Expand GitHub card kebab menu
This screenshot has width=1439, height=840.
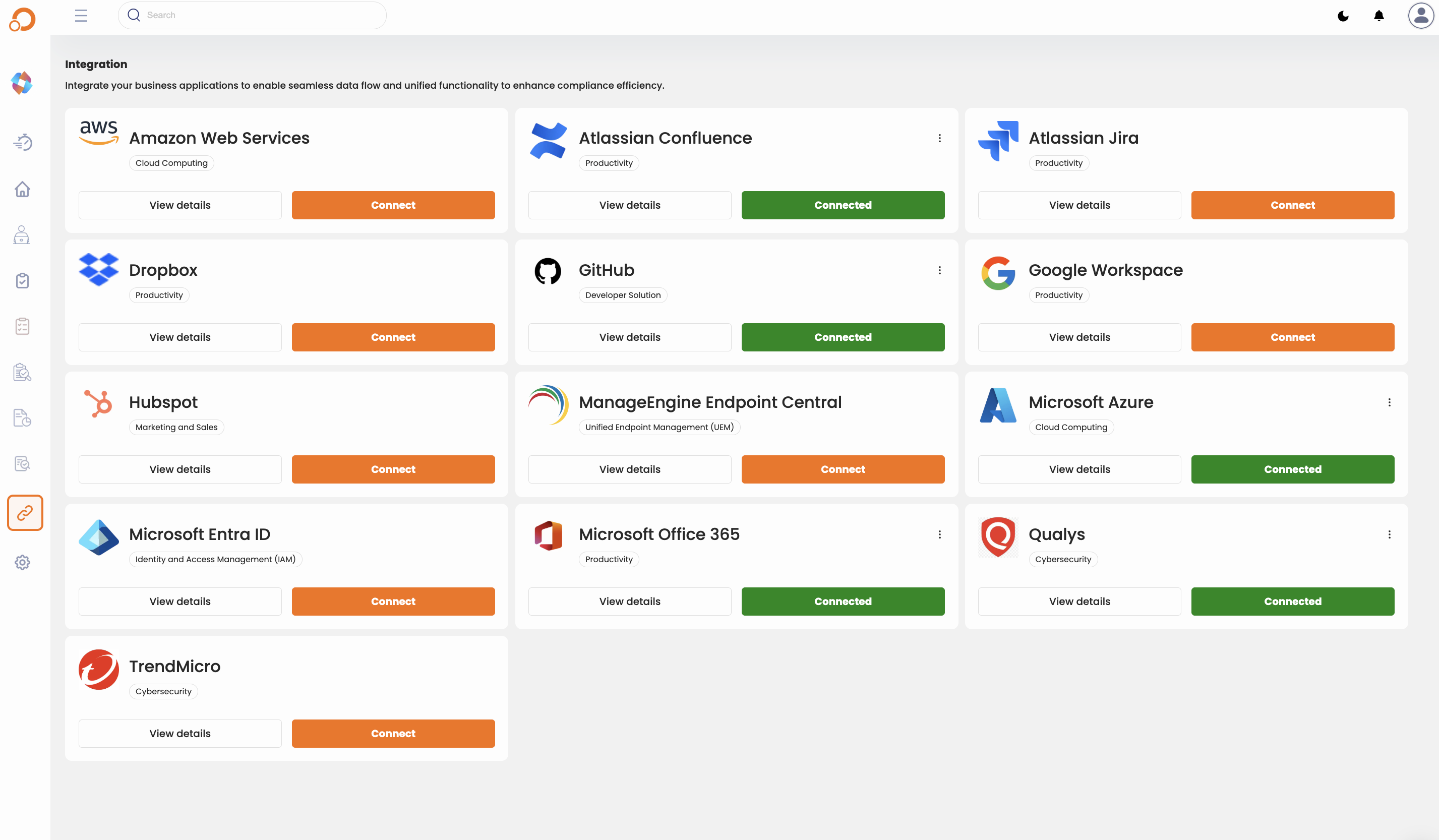(939, 270)
